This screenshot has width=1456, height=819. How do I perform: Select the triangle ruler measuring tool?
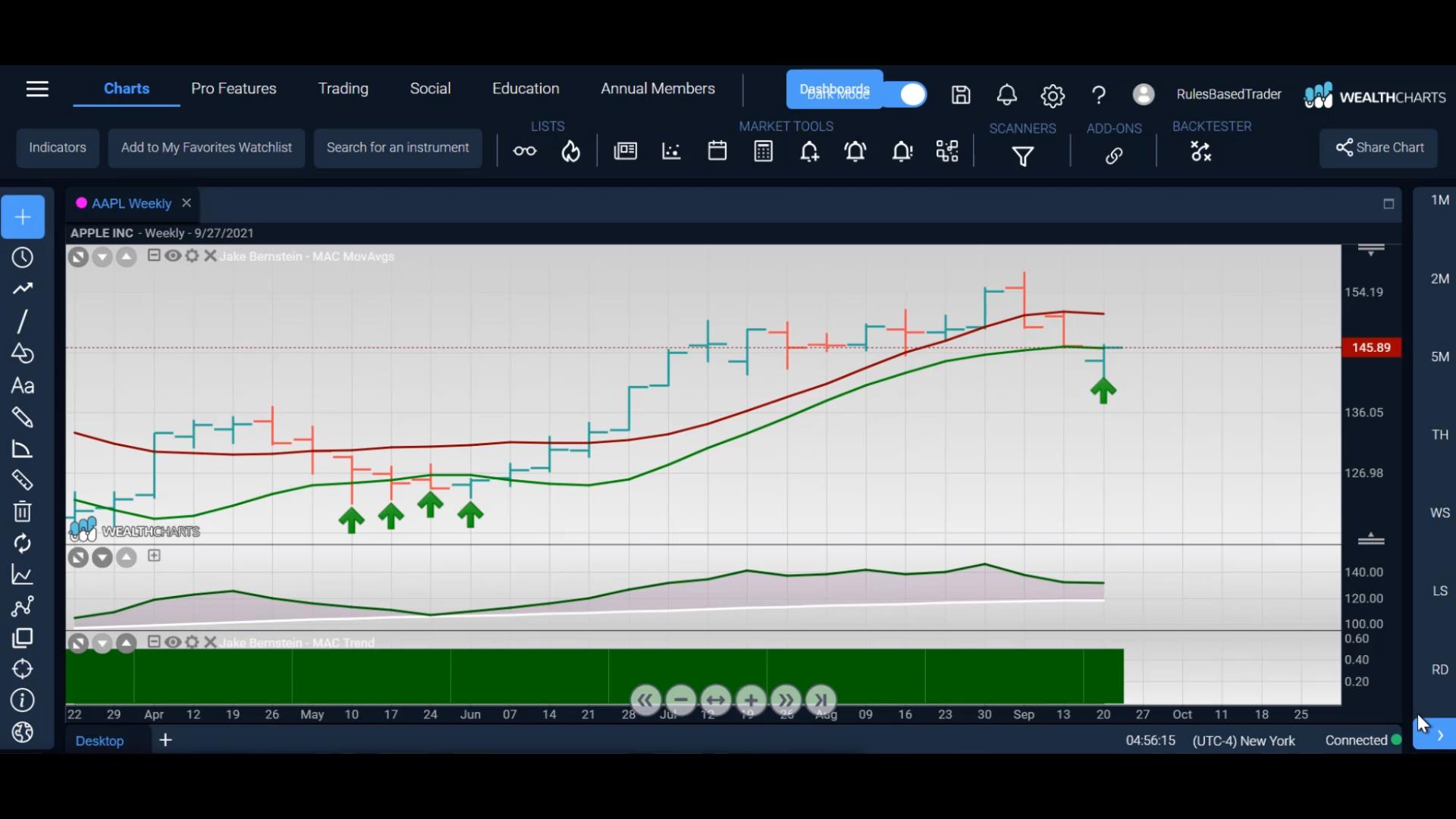pyautogui.click(x=23, y=450)
